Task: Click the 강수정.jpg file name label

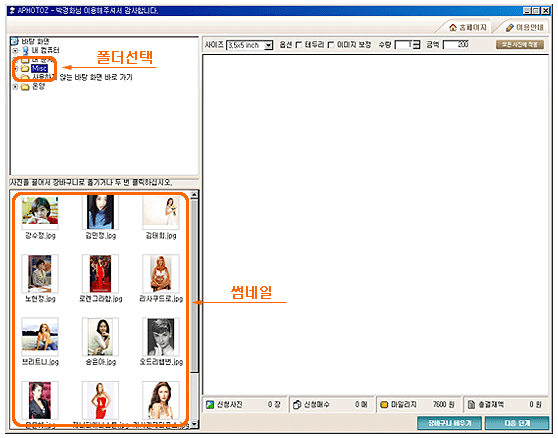Action: click(40, 236)
